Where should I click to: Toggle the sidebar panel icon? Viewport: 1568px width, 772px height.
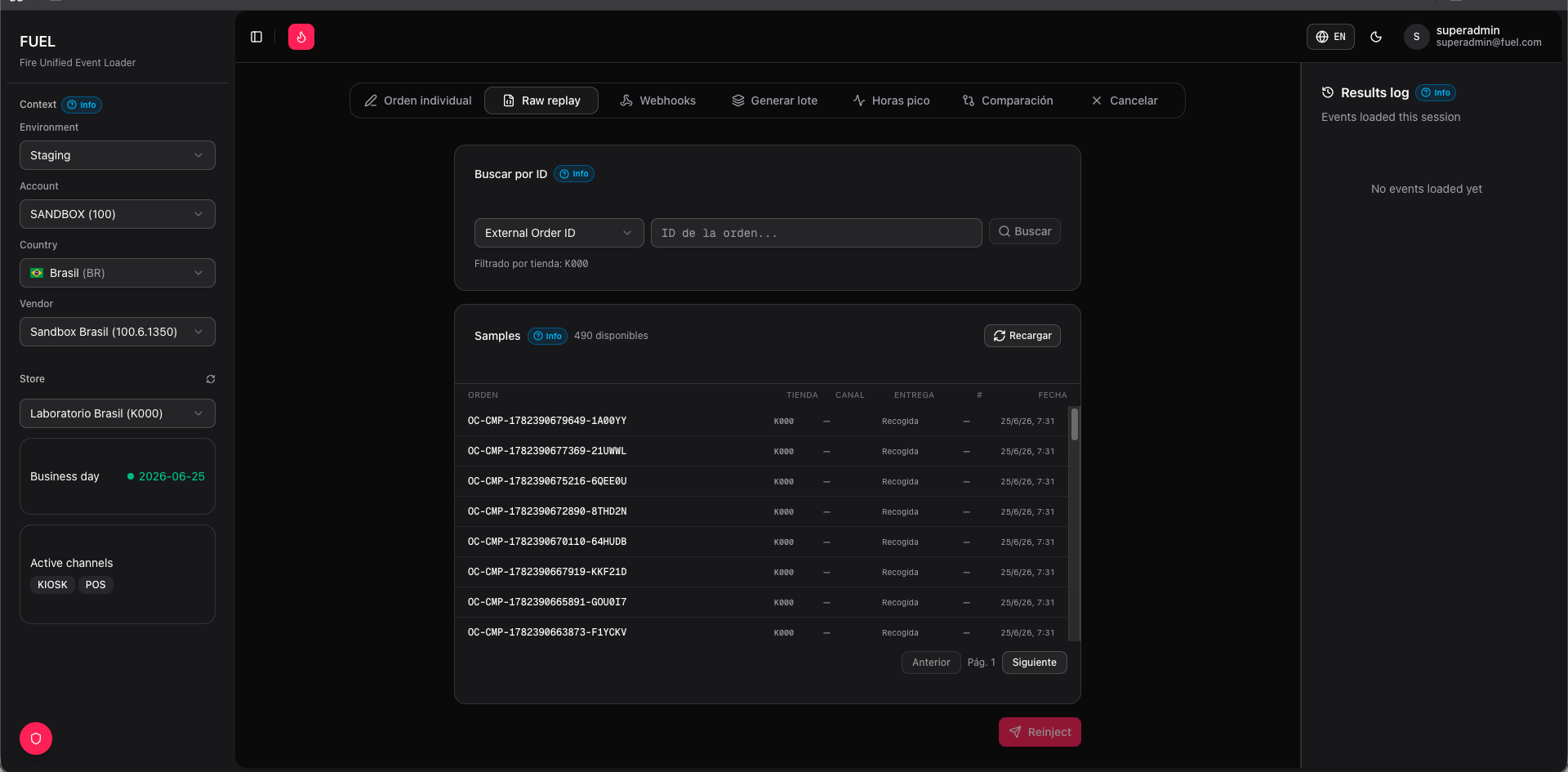pos(256,37)
